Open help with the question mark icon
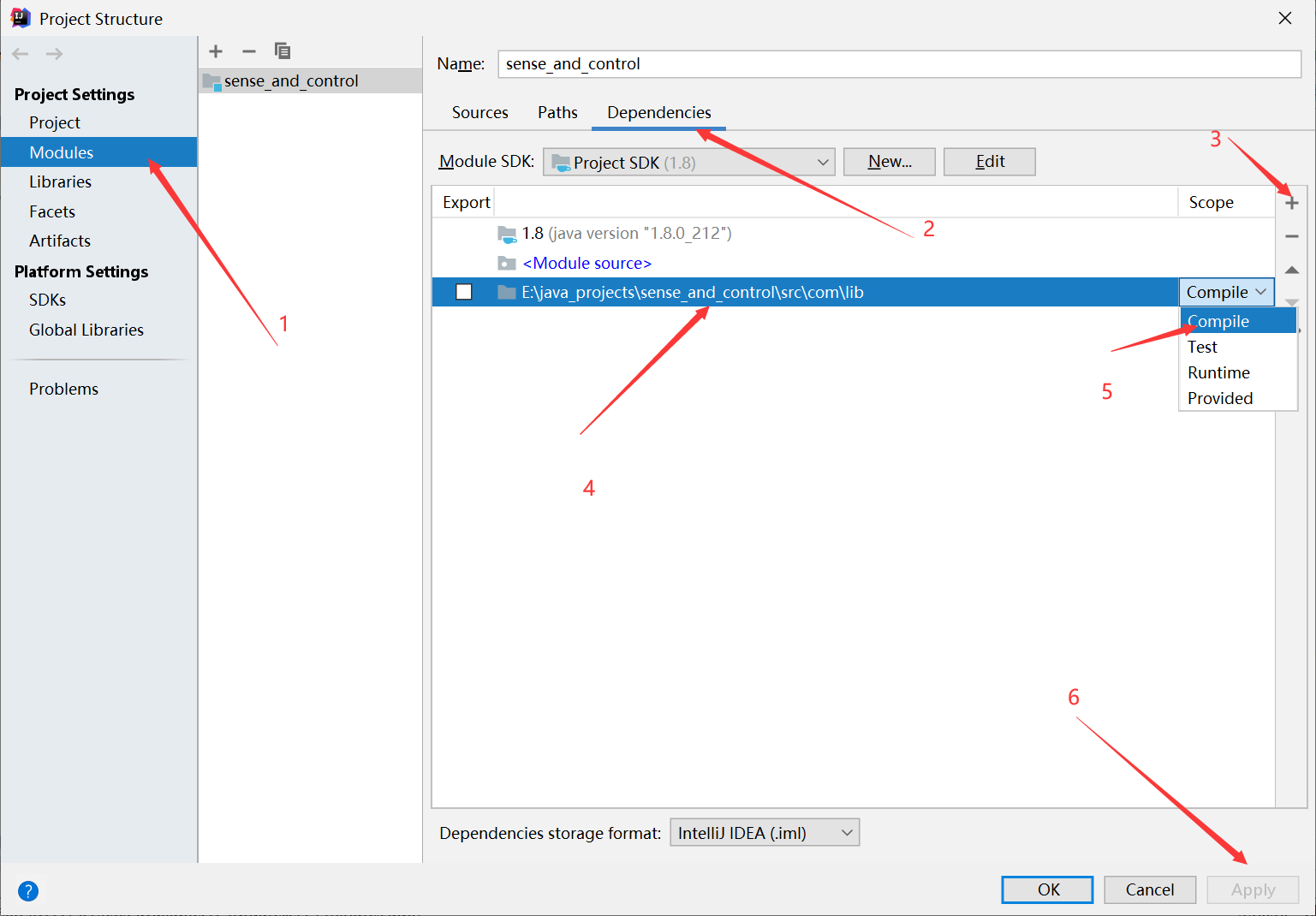The height and width of the screenshot is (916, 1316). pos(28,891)
